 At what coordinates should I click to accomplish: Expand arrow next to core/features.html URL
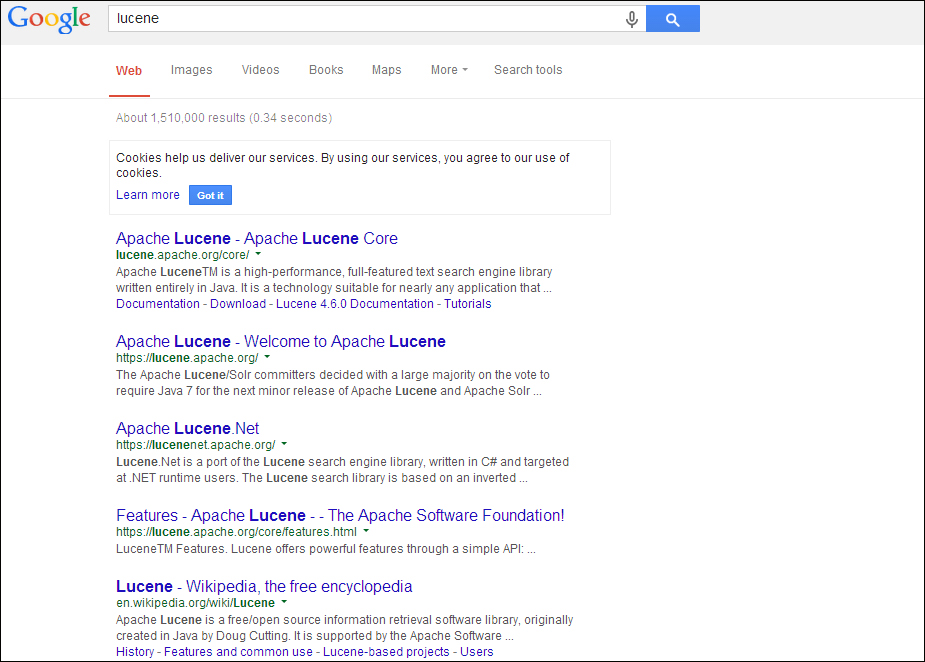(x=366, y=531)
